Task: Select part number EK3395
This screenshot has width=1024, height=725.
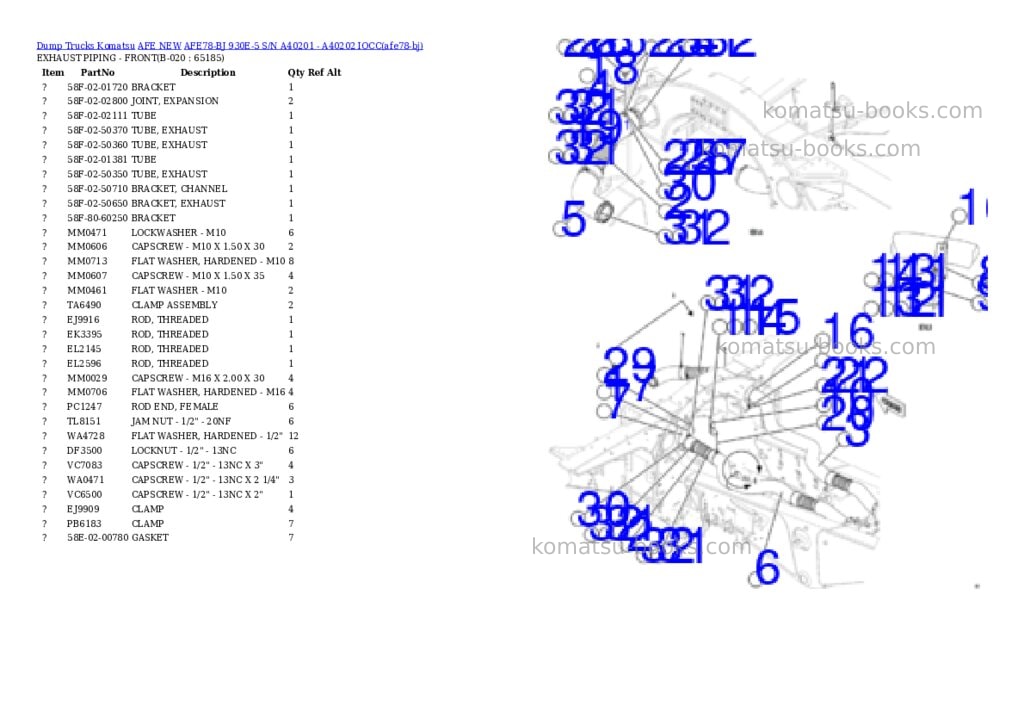Action: click(x=84, y=334)
